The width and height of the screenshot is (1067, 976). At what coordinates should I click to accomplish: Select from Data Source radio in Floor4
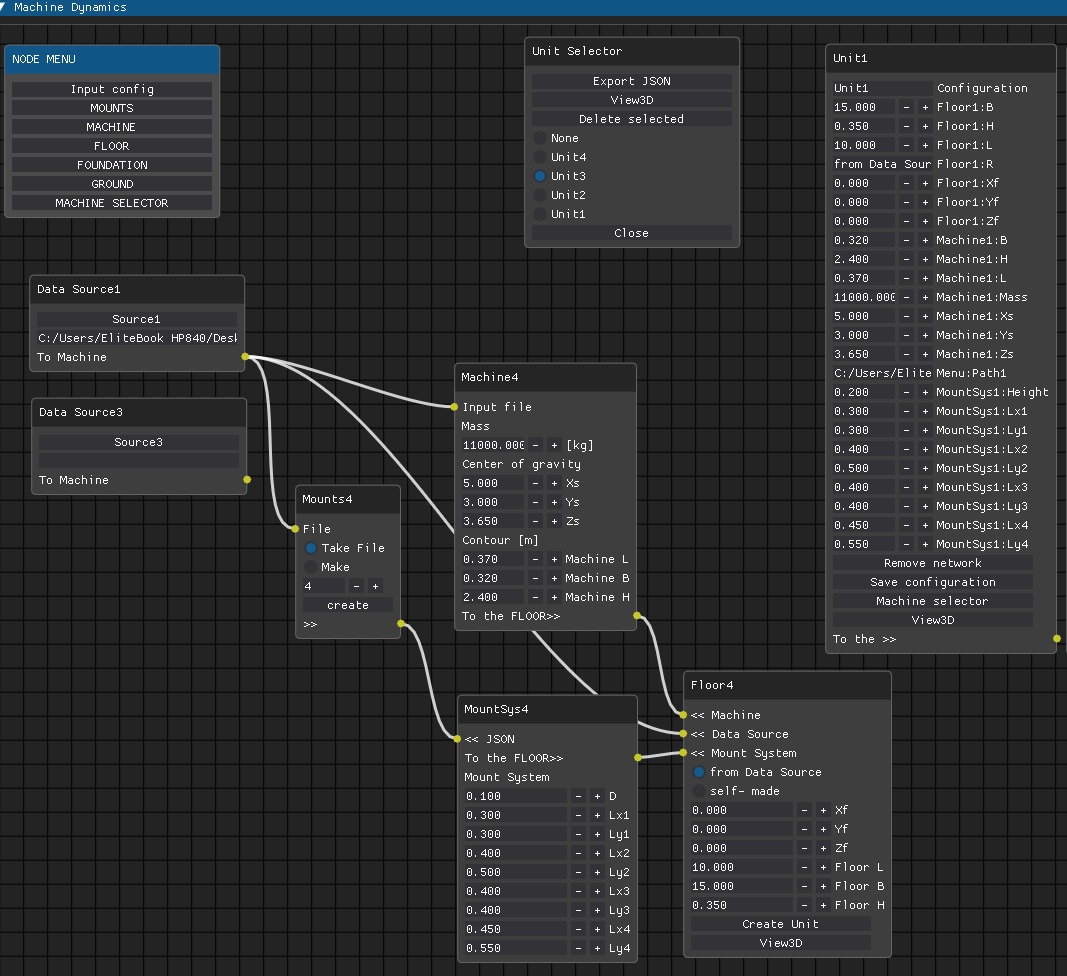click(x=699, y=772)
